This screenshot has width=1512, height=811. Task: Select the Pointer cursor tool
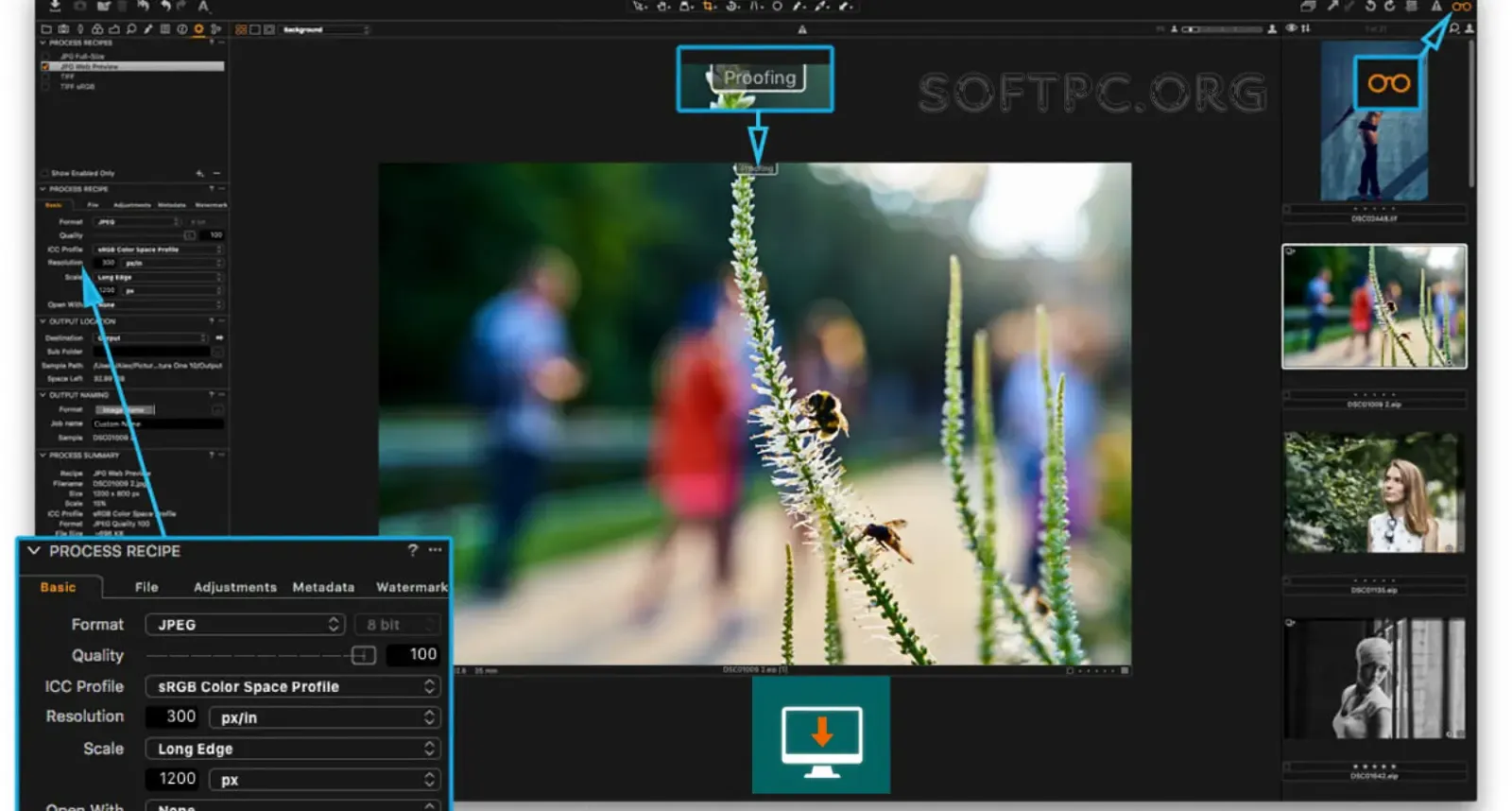[640, 7]
